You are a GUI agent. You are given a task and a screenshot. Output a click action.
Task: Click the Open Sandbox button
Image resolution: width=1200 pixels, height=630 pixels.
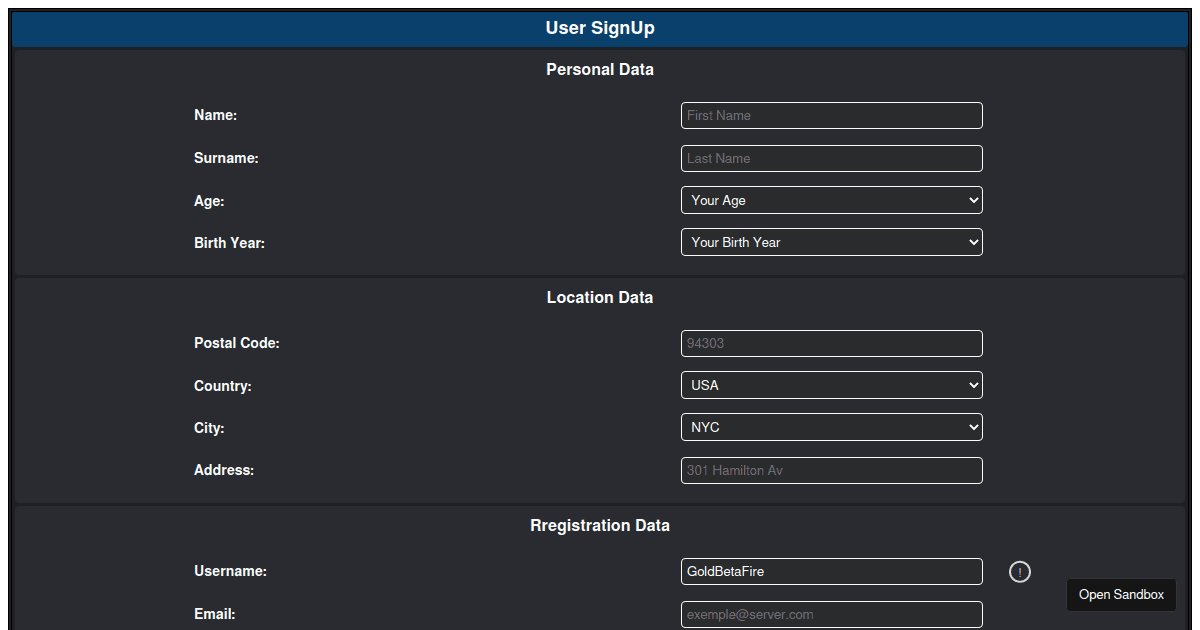pyautogui.click(x=1121, y=594)
